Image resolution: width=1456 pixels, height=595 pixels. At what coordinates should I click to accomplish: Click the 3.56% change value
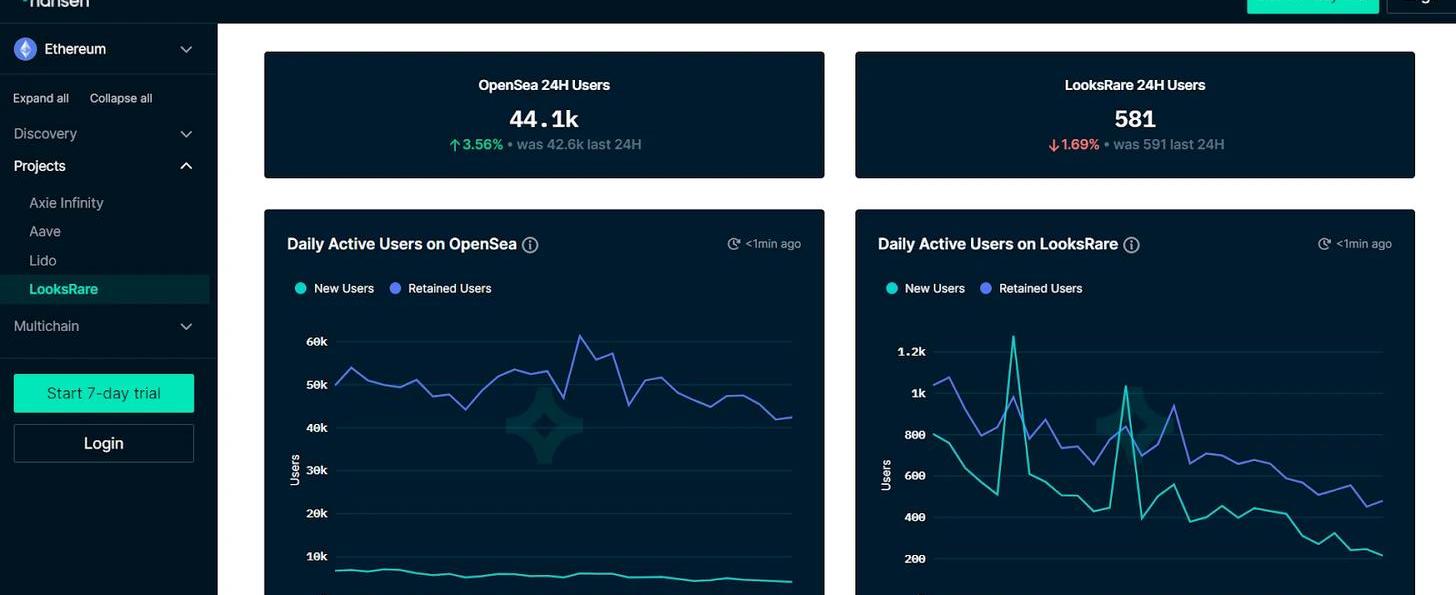click(x=483, y=145)
